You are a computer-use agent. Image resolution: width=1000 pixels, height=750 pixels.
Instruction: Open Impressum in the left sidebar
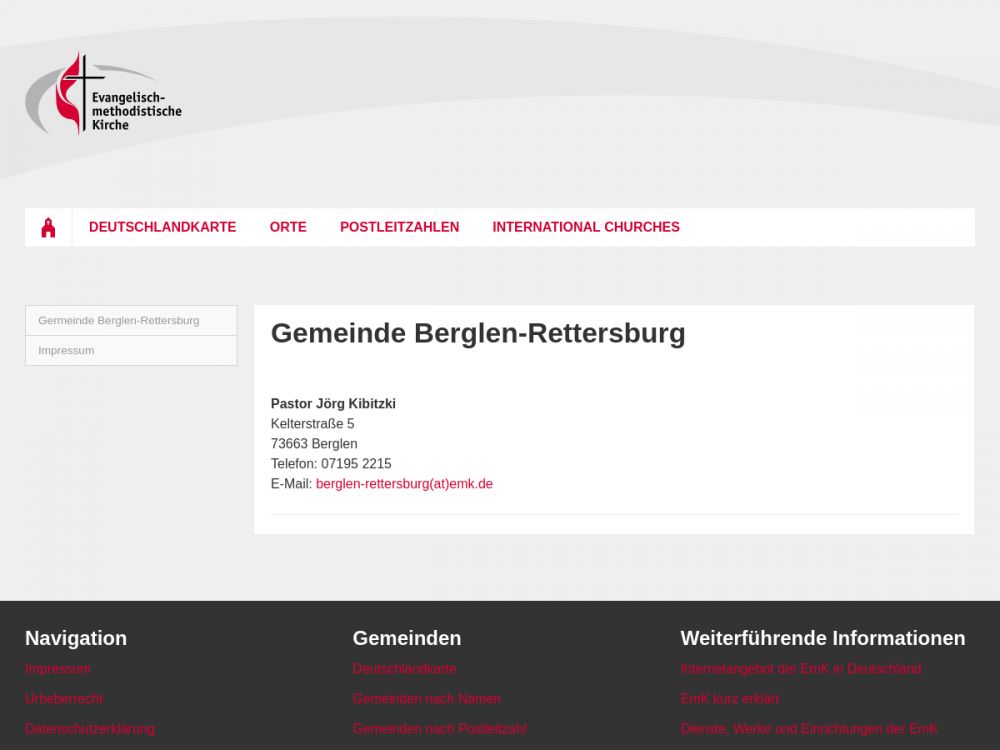66,351
